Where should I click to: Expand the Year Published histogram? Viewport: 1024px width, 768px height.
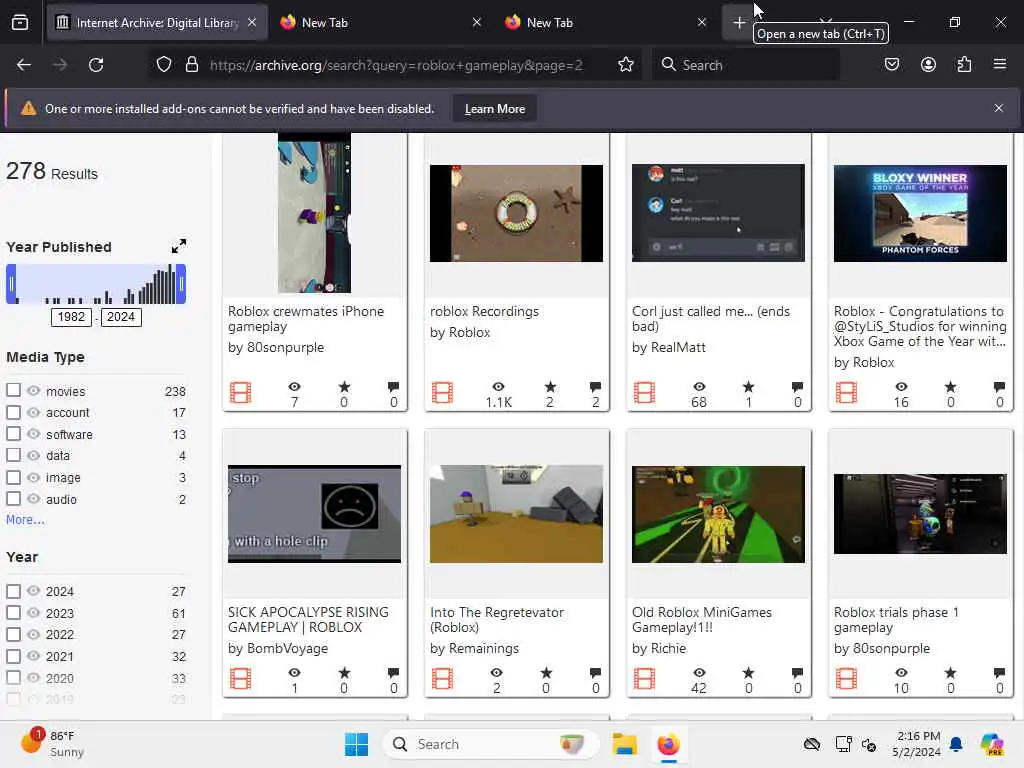(x=178, y=246)
